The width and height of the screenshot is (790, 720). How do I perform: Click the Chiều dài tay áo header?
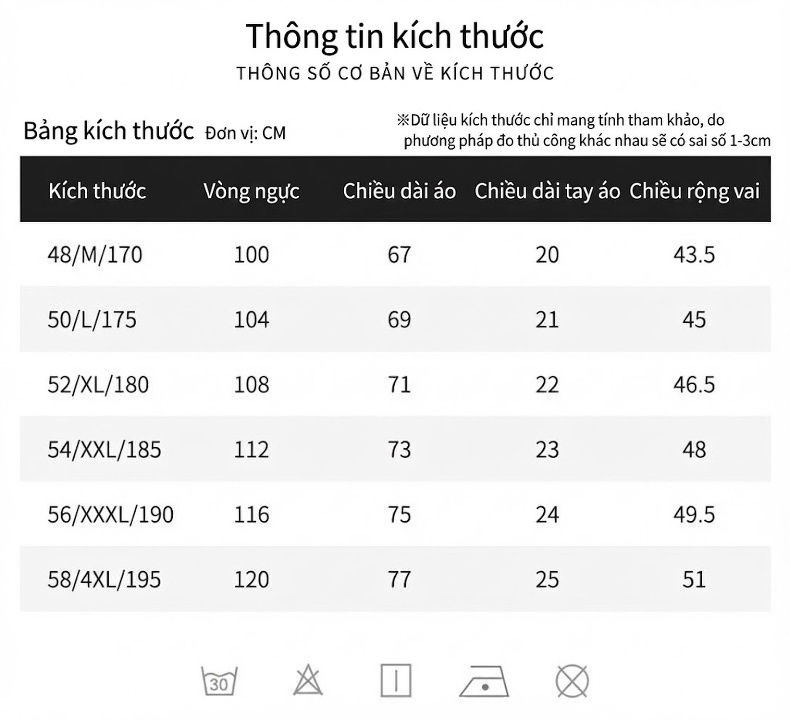547,191
